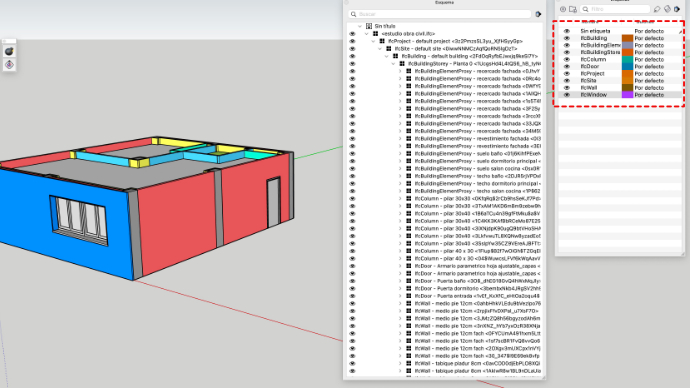Click the component icon of the IfcProject row
The width and height of the screenshot is (690, 388).
[x=382, y=41]
